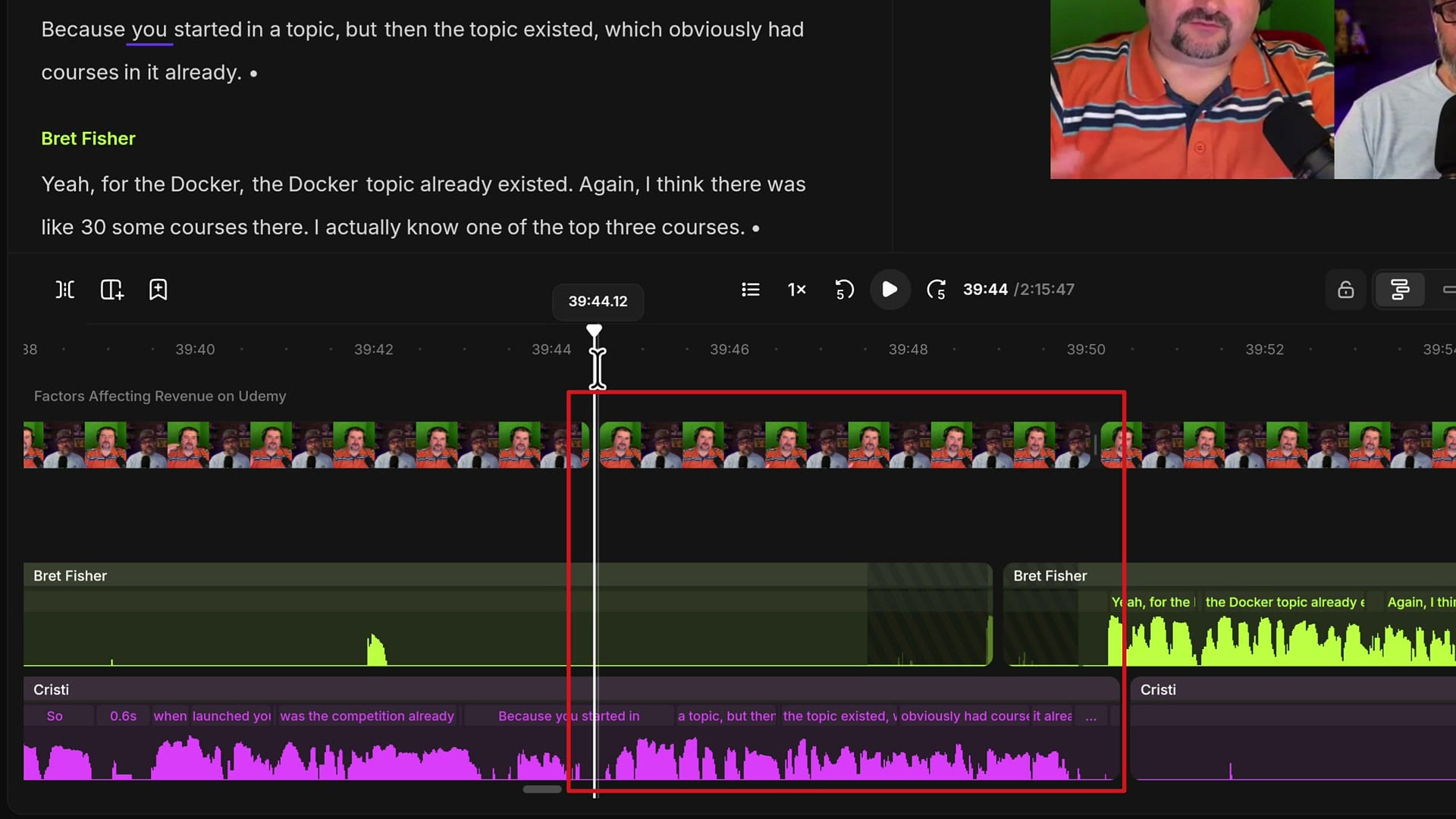Click the 'when' segment on Cristi track
Screen dimensions: 1456x819
[170, 716]
